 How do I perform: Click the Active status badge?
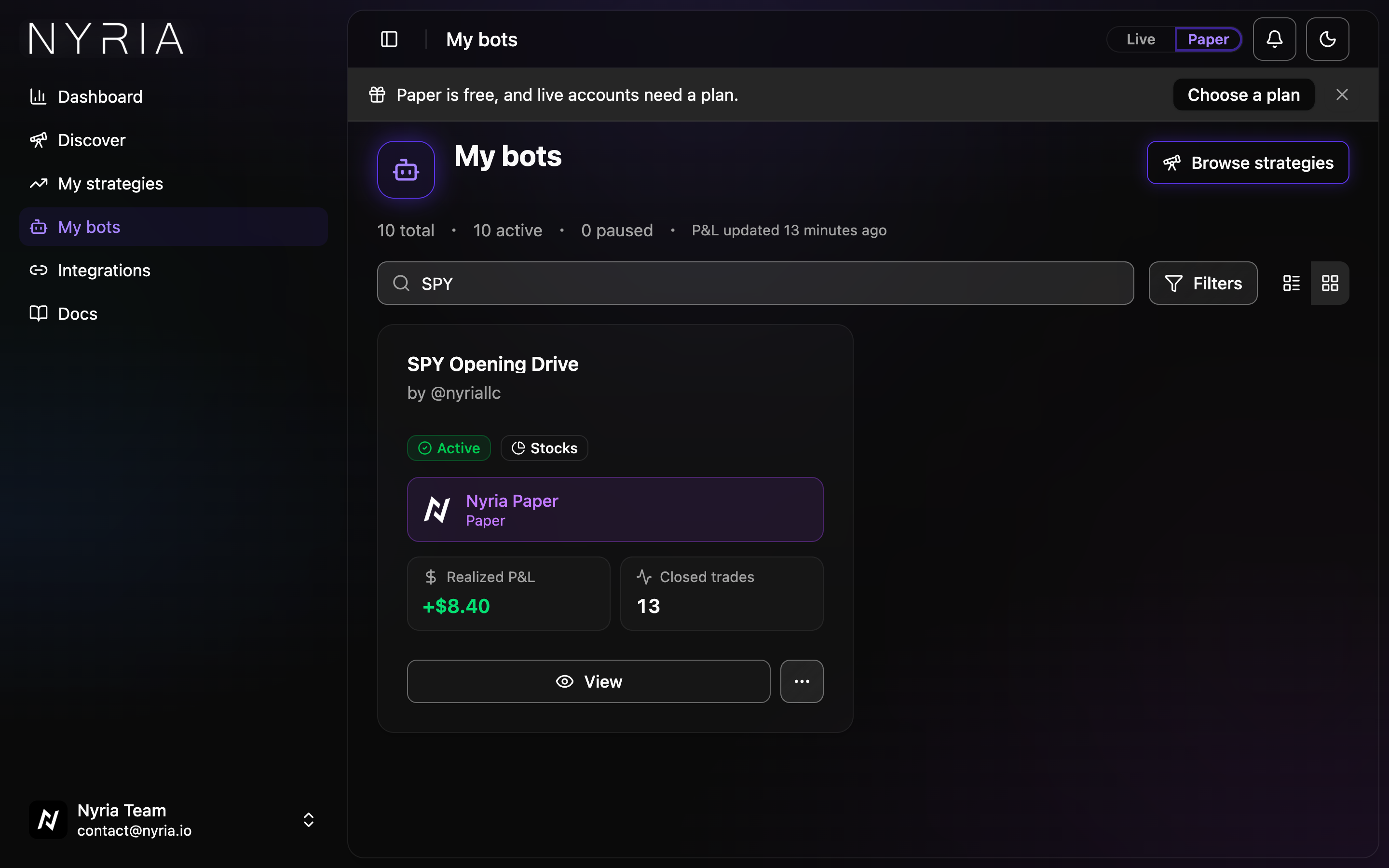[449, 448]
